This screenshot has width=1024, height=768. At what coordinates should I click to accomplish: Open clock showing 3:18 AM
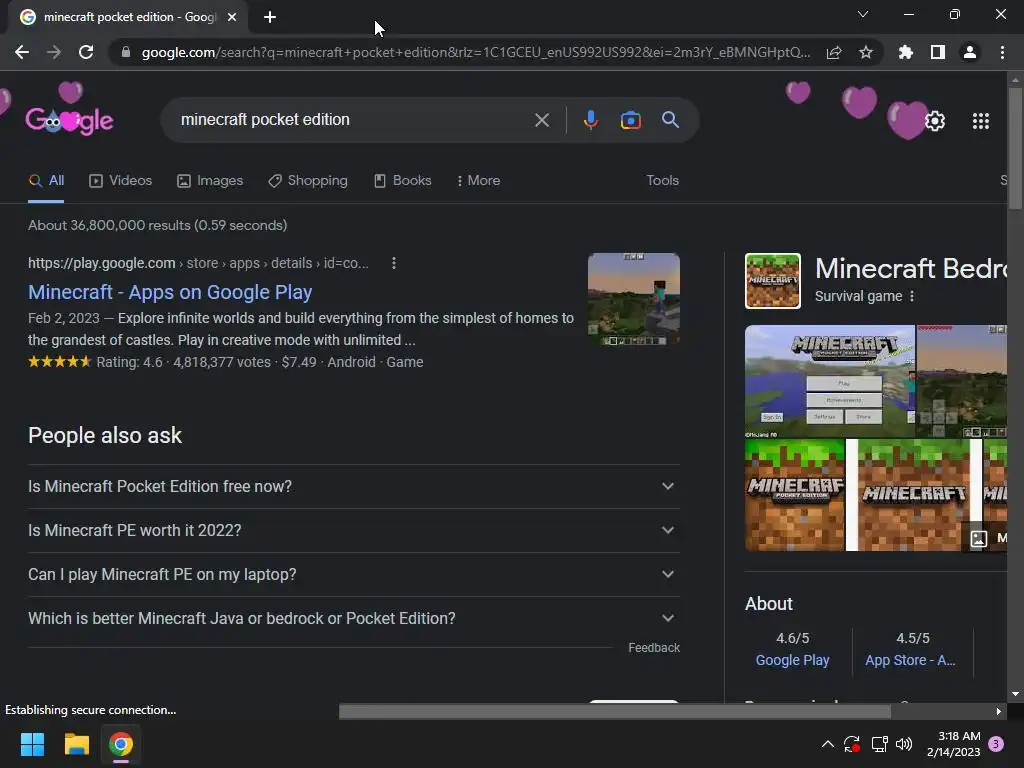[953, 744]
